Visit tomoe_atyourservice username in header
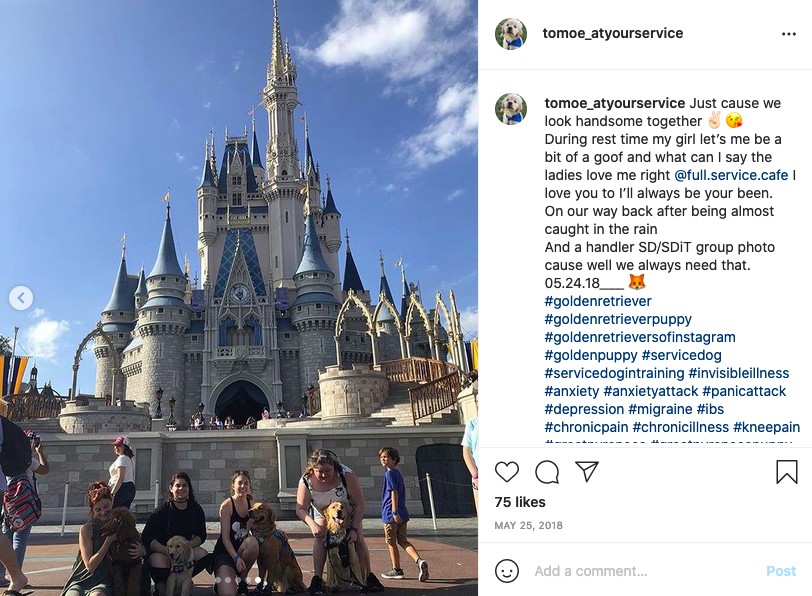Viewport: 812px width, 596px height. 613,33
